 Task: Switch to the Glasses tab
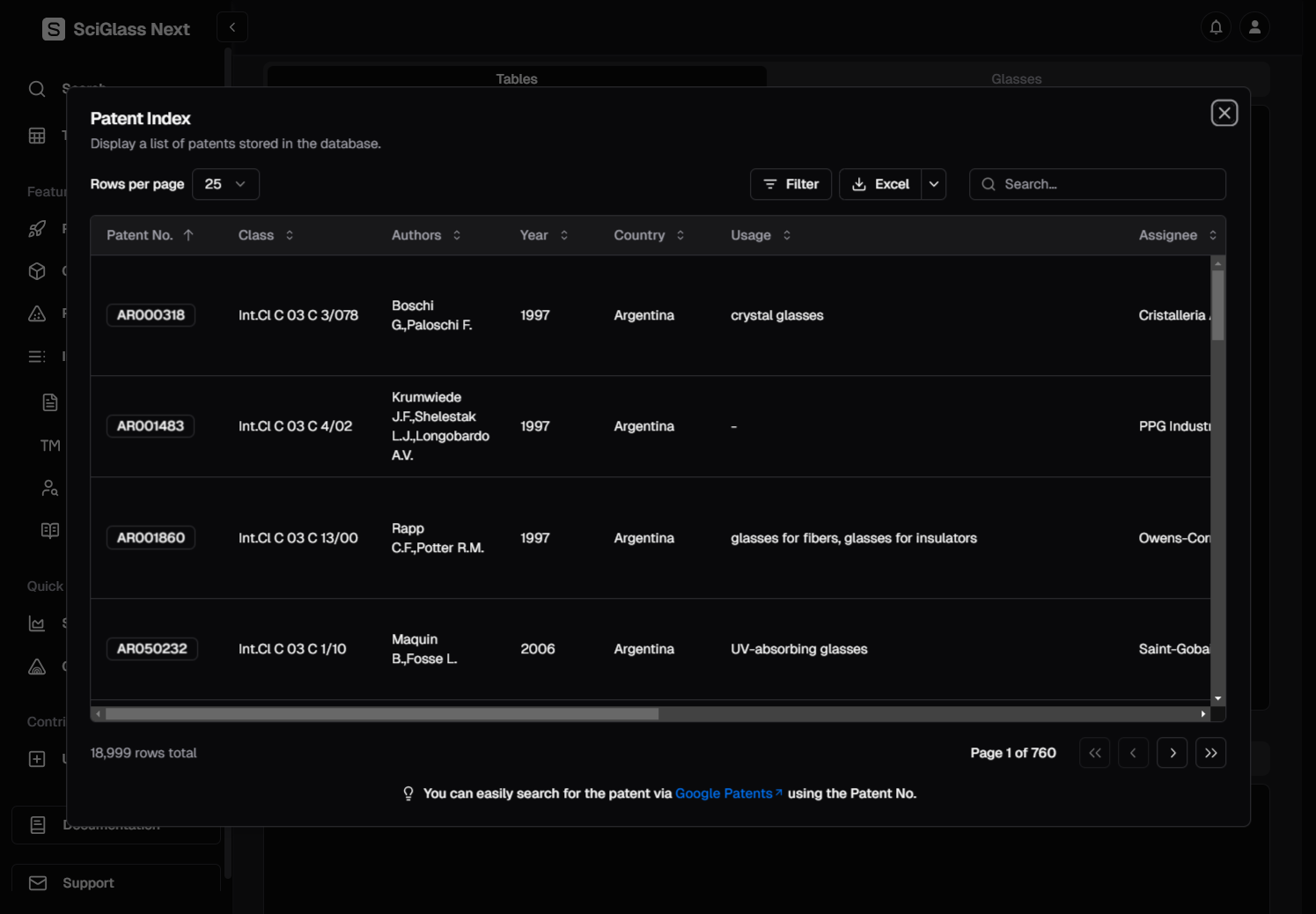pos(1016,78)
